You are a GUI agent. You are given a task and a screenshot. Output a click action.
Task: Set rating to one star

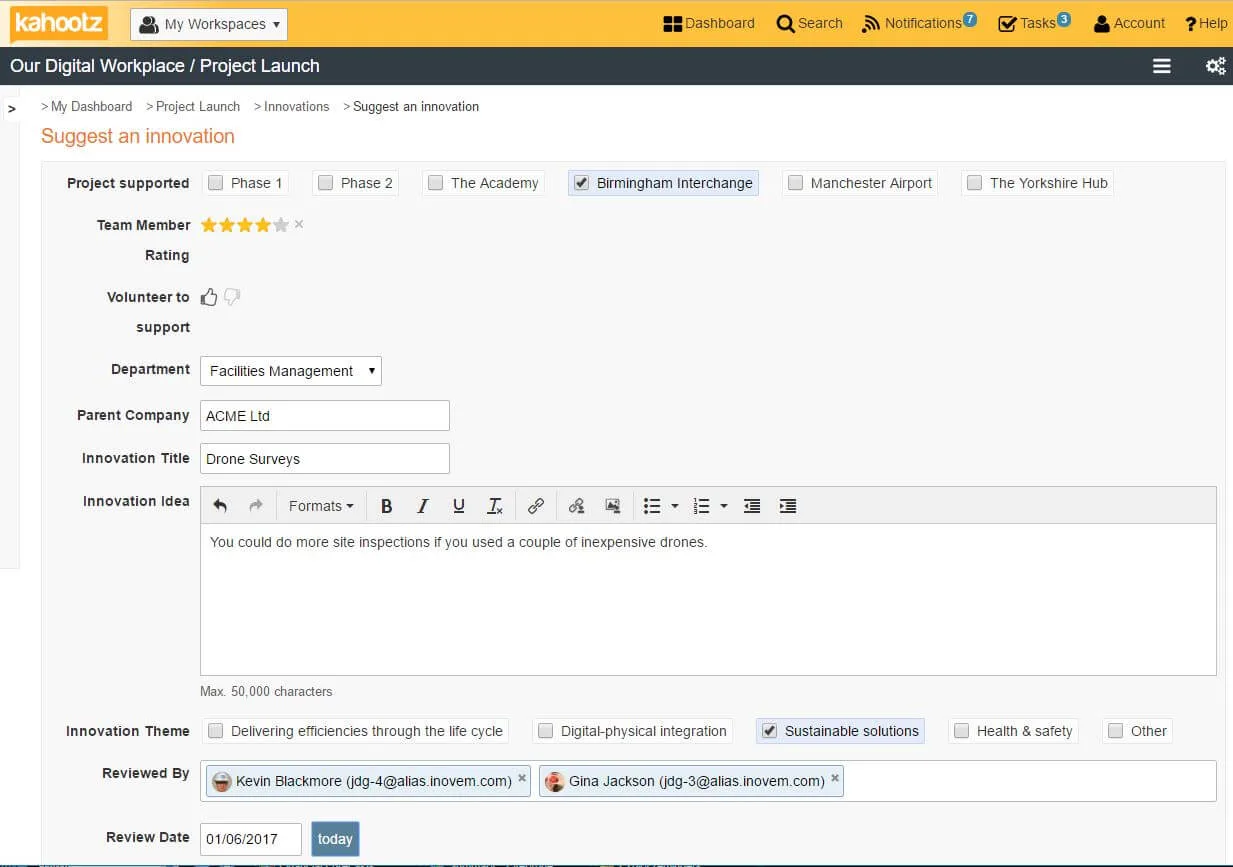coord(209,225)
